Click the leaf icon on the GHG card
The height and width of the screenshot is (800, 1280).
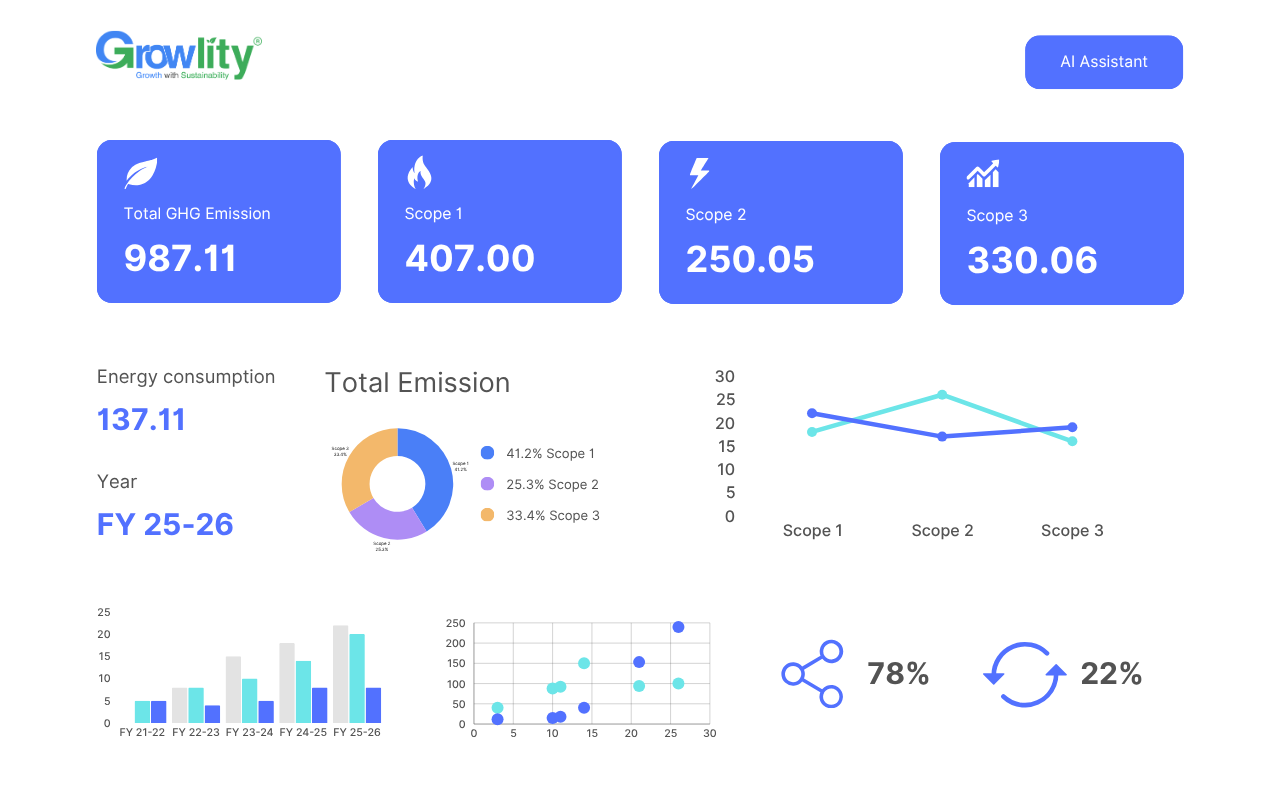(141, 173)
